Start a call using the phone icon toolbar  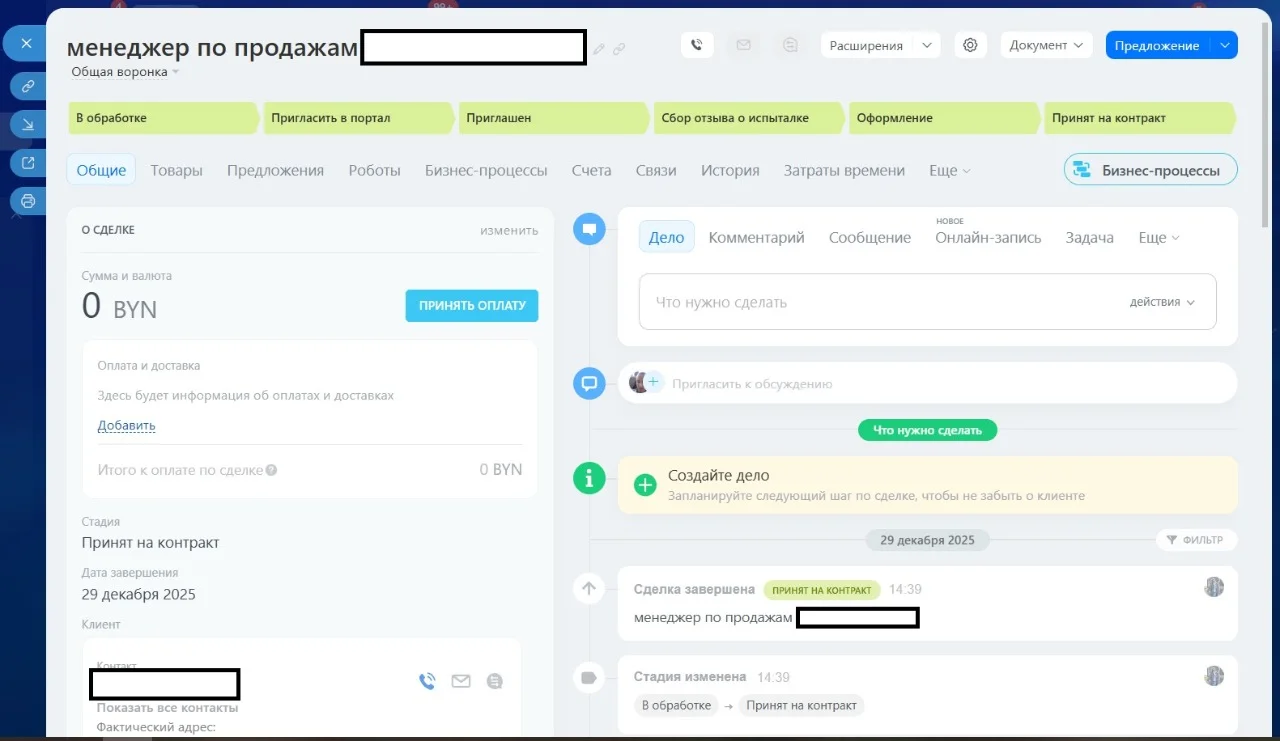click(x=697, y=44)
